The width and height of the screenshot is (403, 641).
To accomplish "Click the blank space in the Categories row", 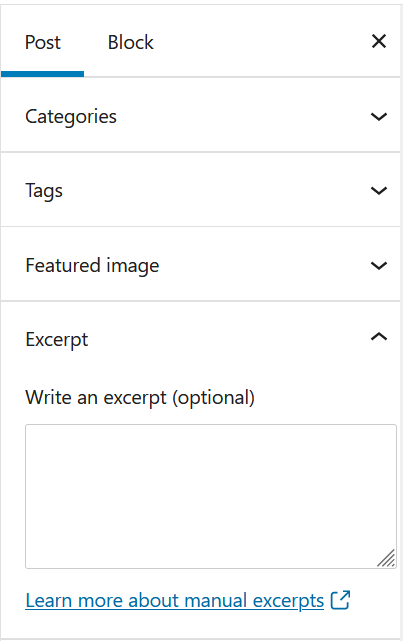I will pos(243,117).
